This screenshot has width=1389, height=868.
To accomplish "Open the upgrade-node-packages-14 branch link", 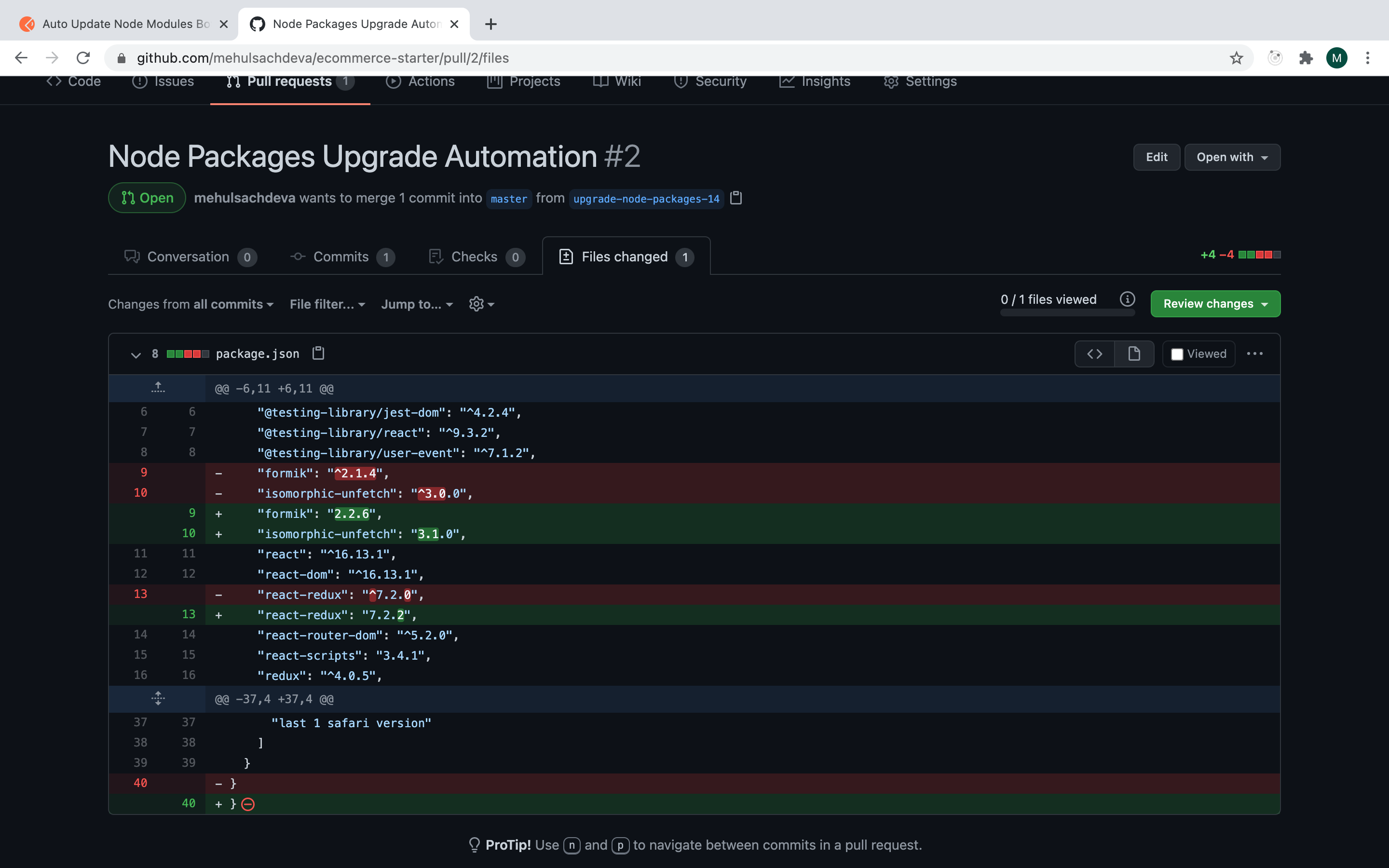I will (x=646, y=199).
